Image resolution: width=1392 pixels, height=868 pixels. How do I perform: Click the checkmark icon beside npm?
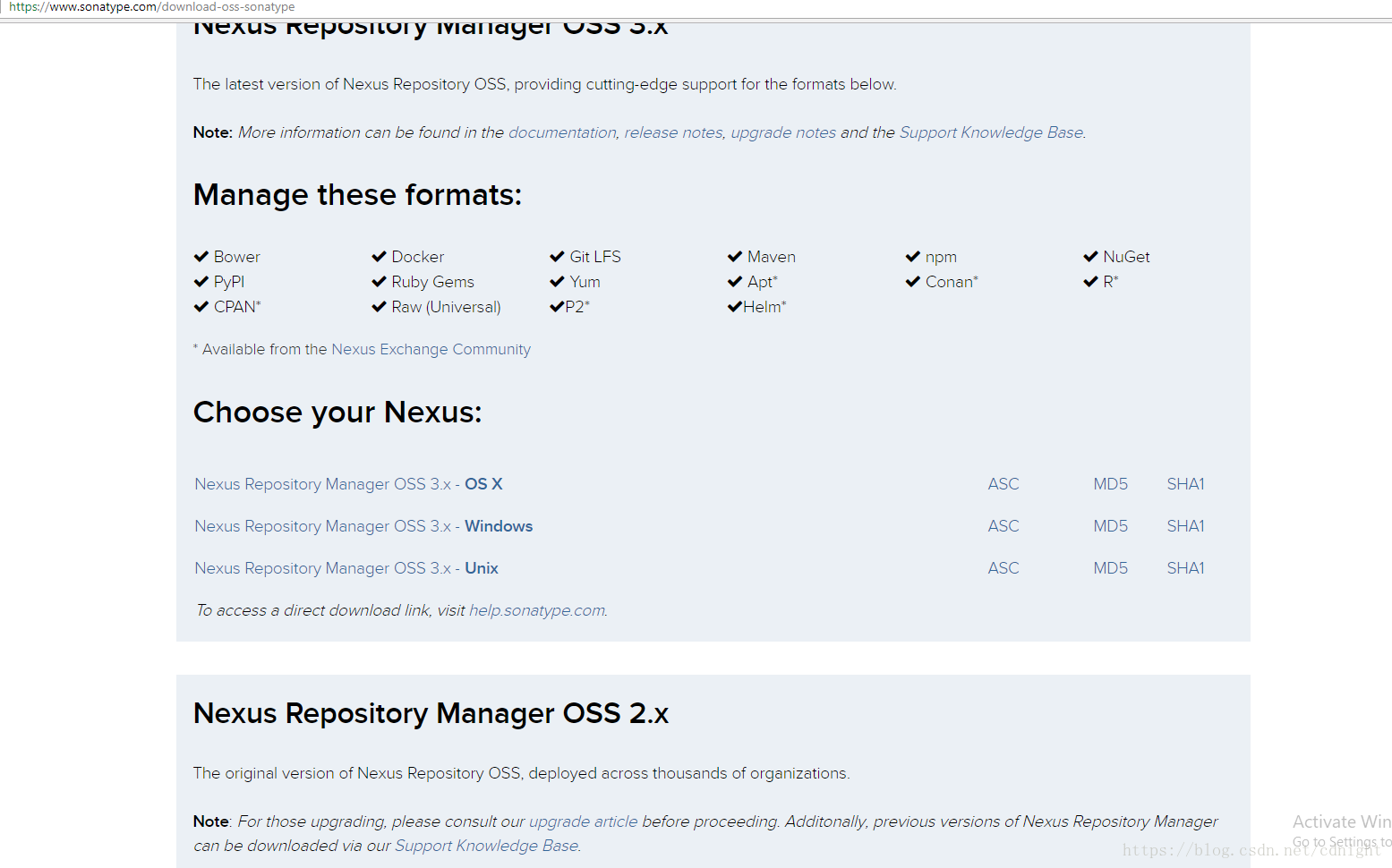(x=913, y=257)
